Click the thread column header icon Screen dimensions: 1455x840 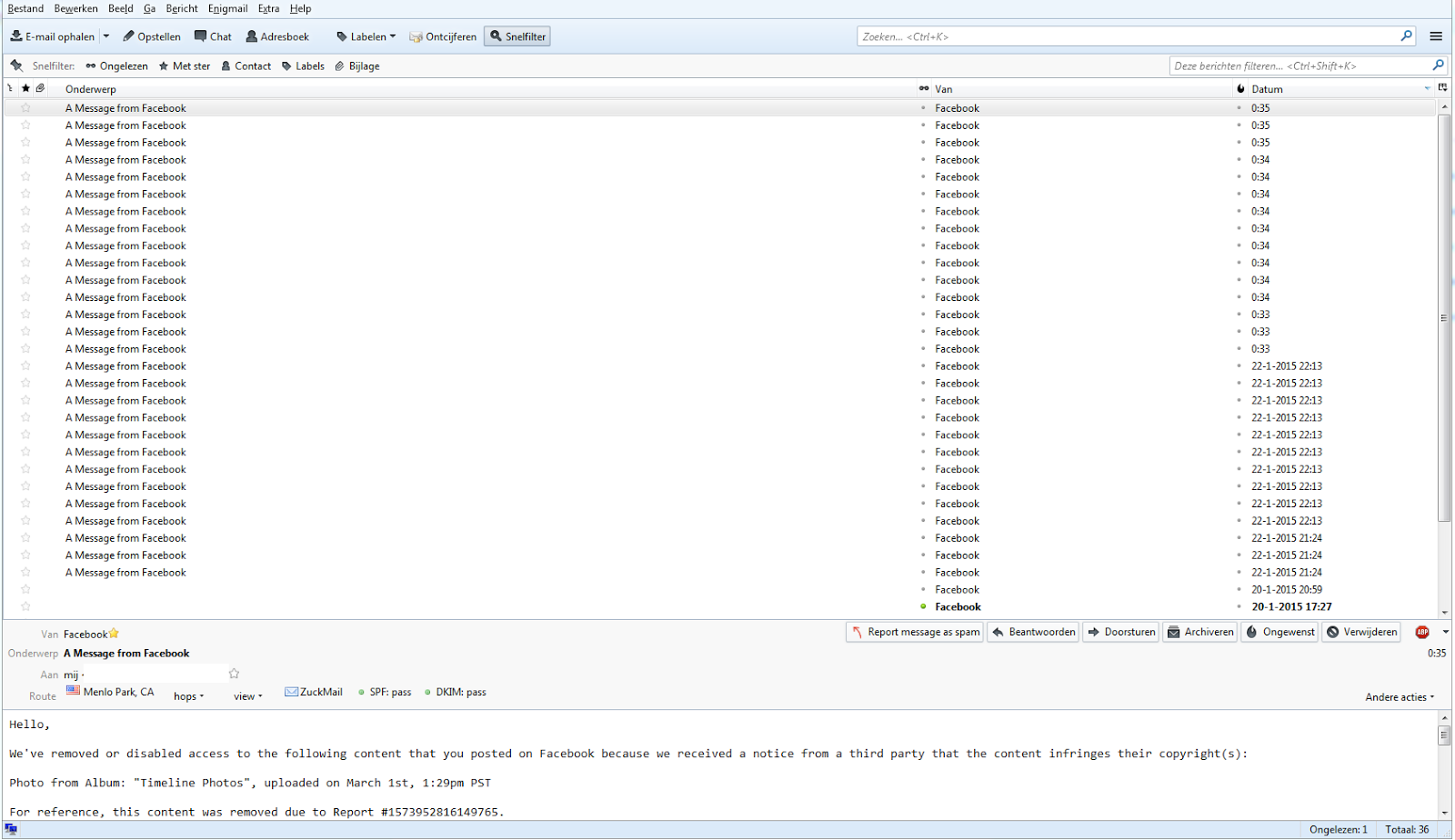tap(10, 88)
